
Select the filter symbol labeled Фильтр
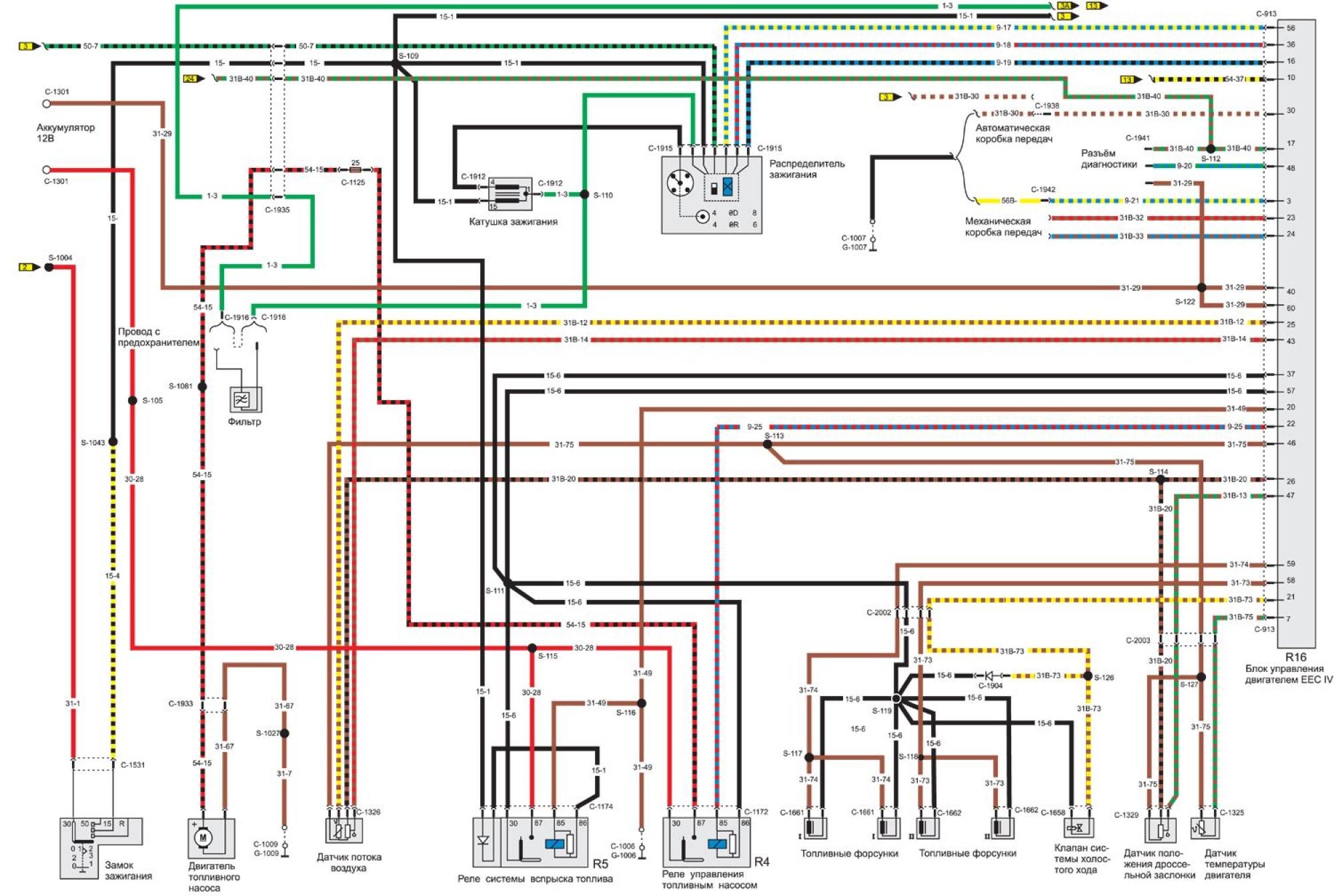click(243, 400)
